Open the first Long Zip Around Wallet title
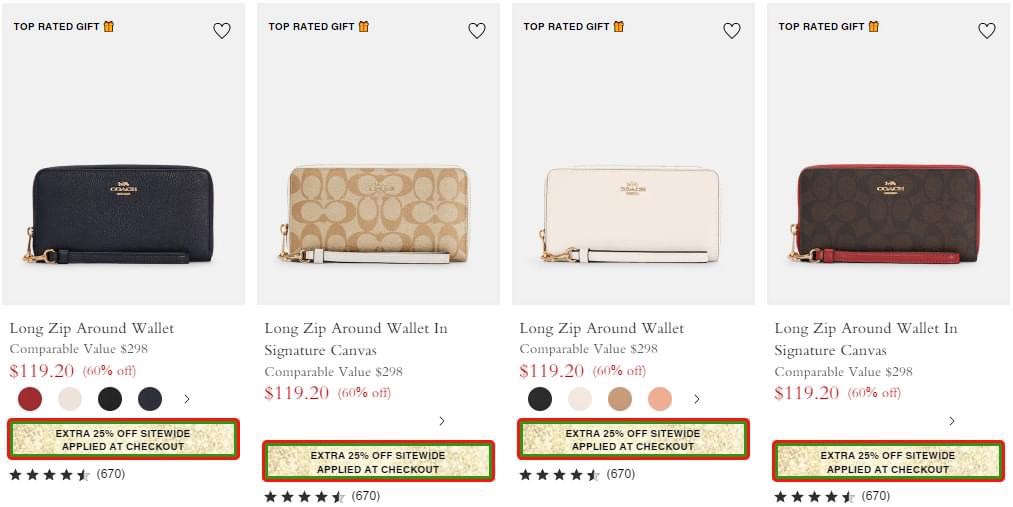The height and width of the screenshot is (507, 1013). [x=92, y=328]
